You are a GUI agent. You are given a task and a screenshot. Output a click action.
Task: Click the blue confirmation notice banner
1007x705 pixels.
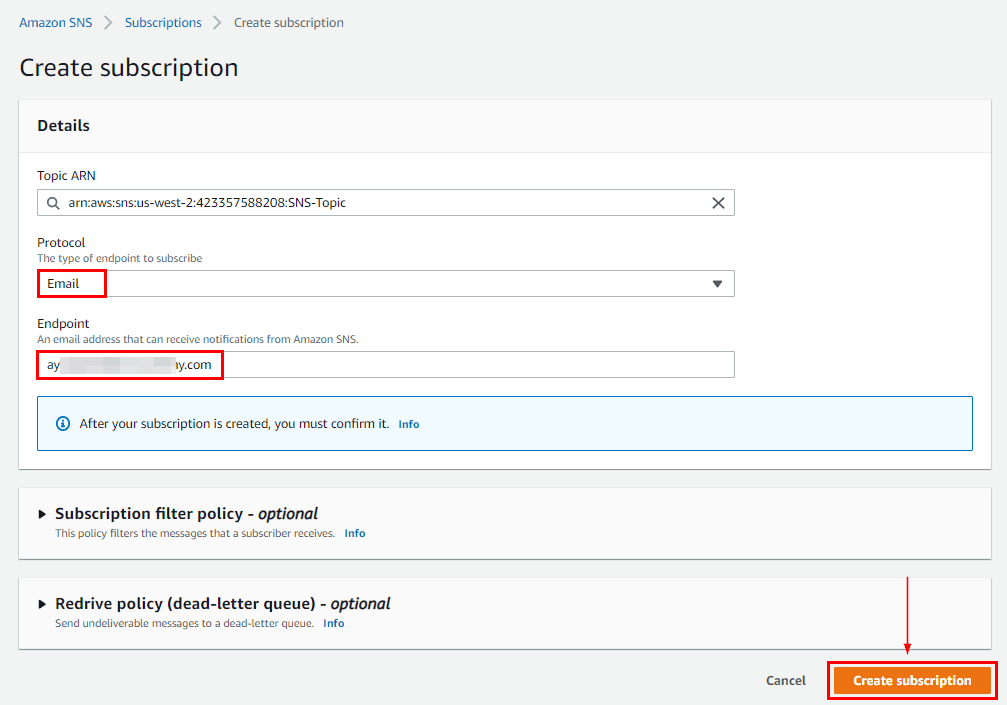(x=504, y=423)
